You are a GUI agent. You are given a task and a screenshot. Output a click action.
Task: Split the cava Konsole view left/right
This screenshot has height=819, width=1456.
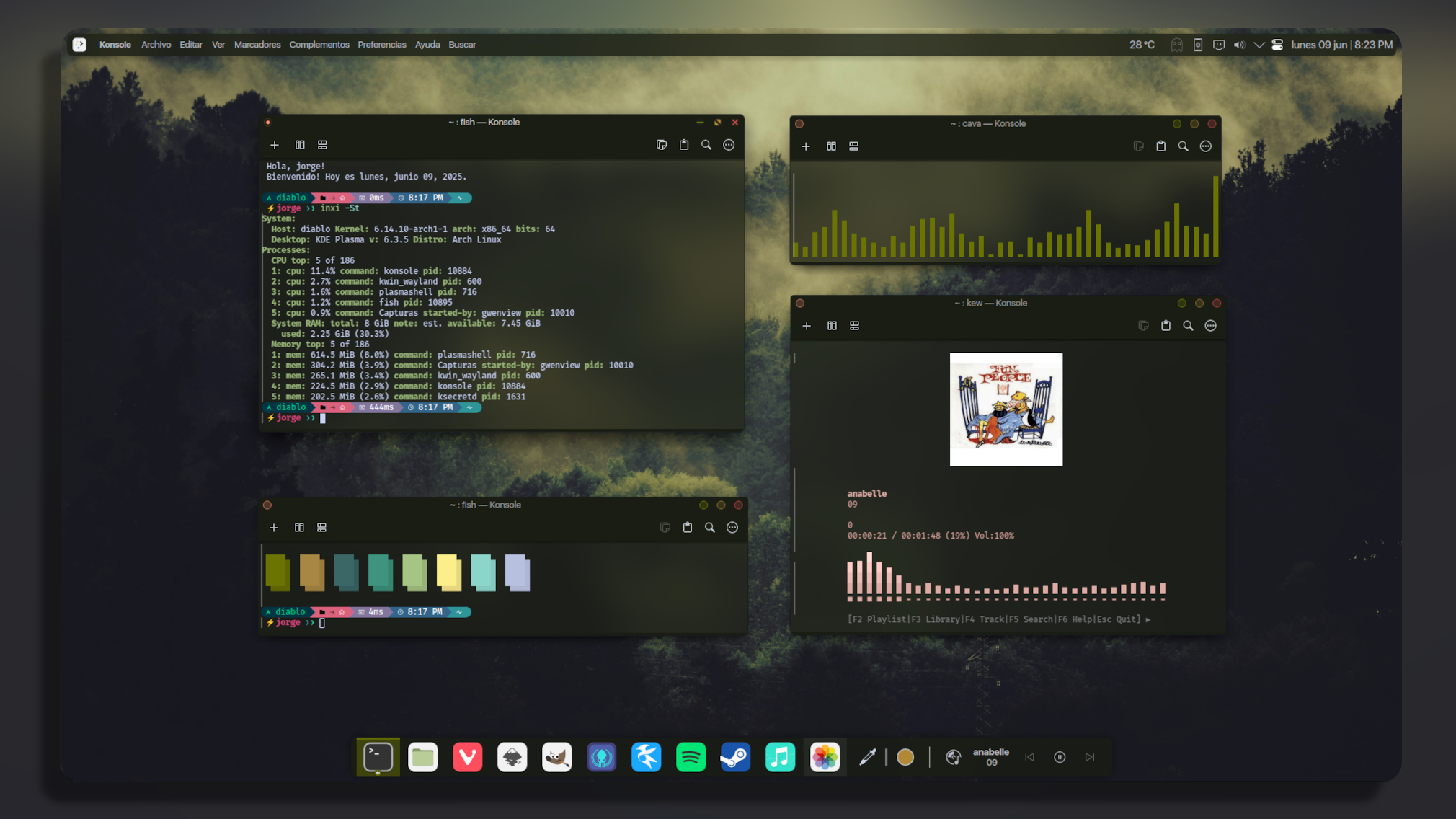(831, 146)
